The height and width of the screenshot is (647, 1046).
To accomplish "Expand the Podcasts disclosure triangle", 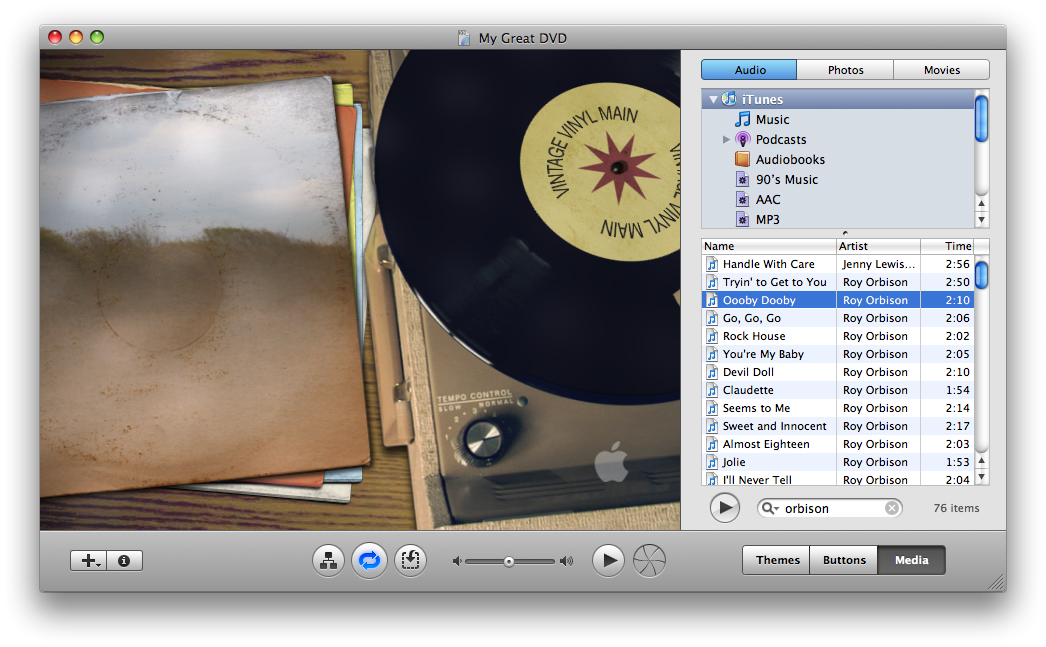I will click(726, 139).
